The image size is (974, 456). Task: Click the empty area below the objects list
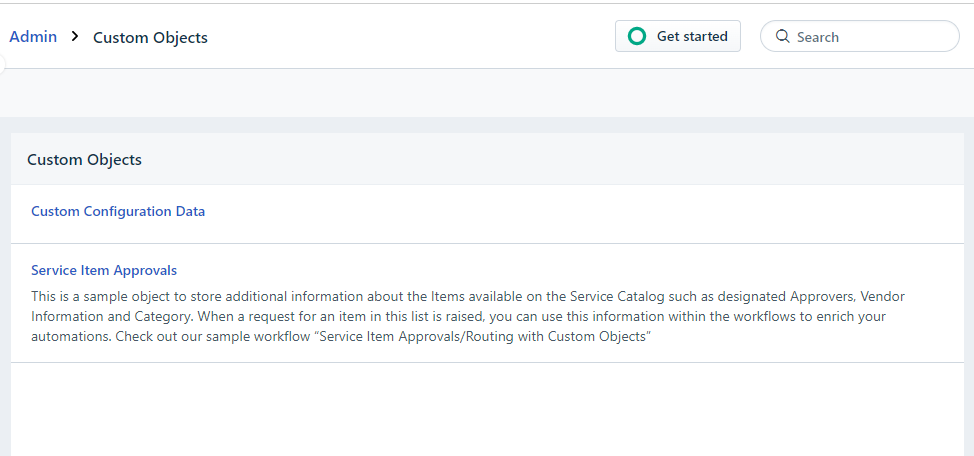[x=487, y=409]
